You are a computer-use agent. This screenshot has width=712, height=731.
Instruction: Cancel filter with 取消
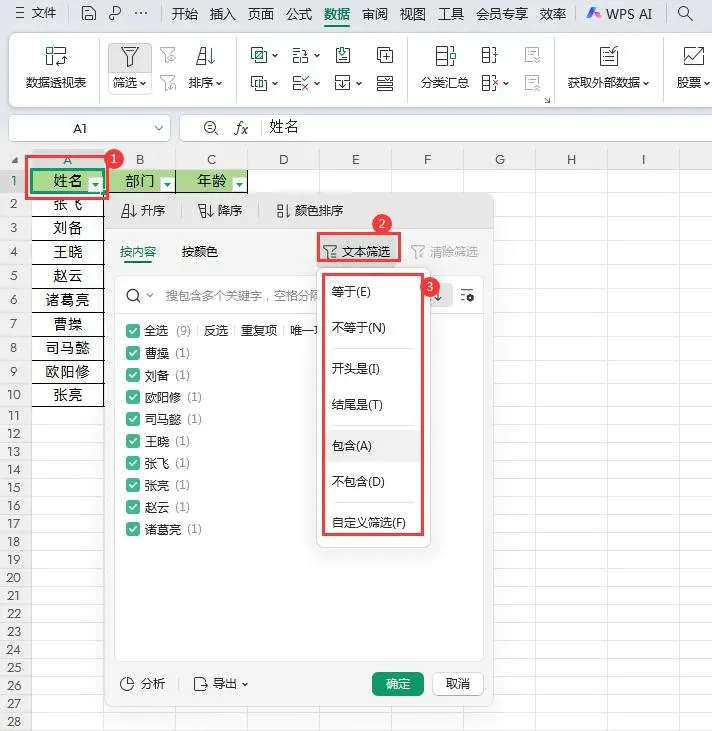click(457, 684)
